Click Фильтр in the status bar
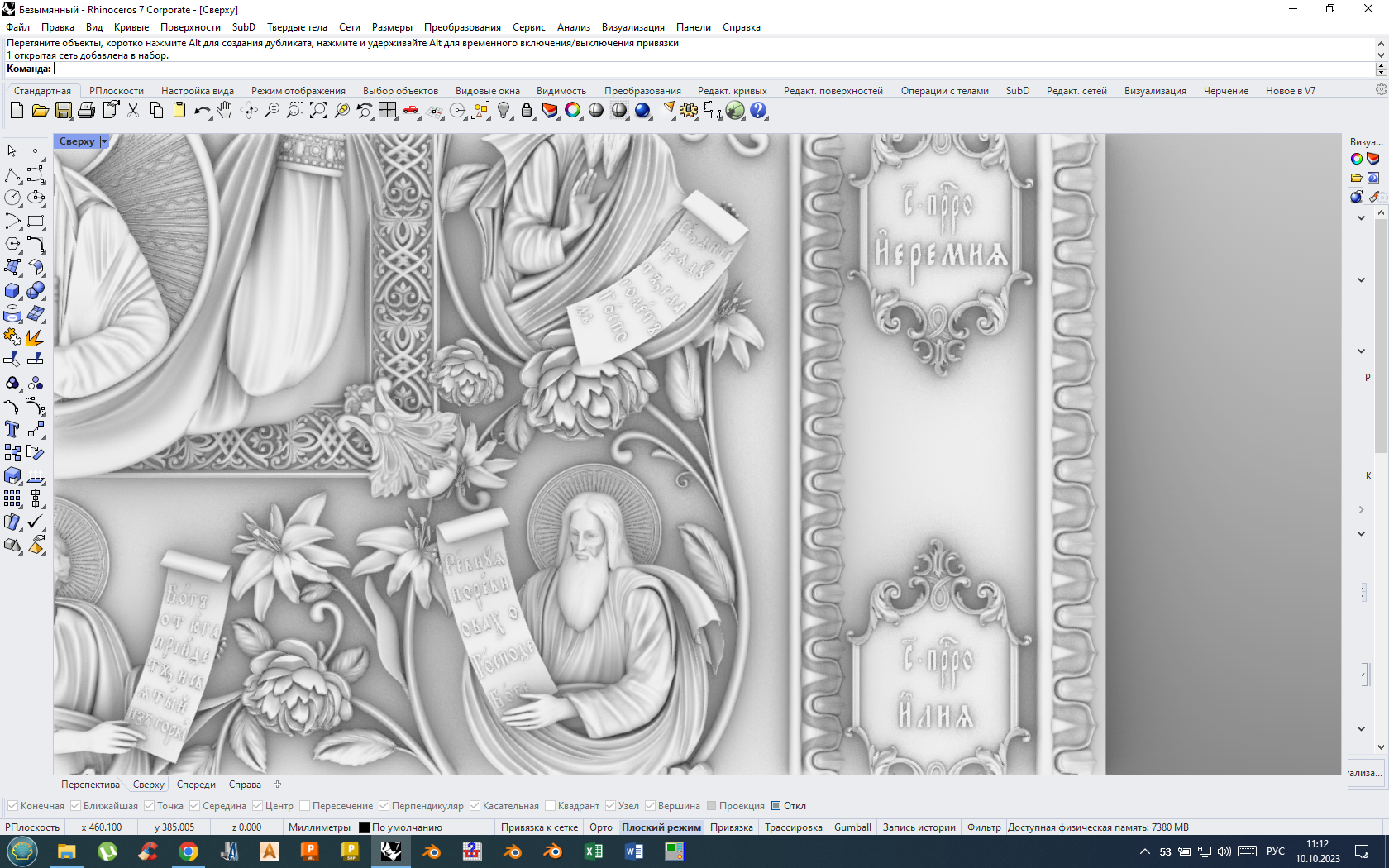1389x868 pixels. click(984, 827)
